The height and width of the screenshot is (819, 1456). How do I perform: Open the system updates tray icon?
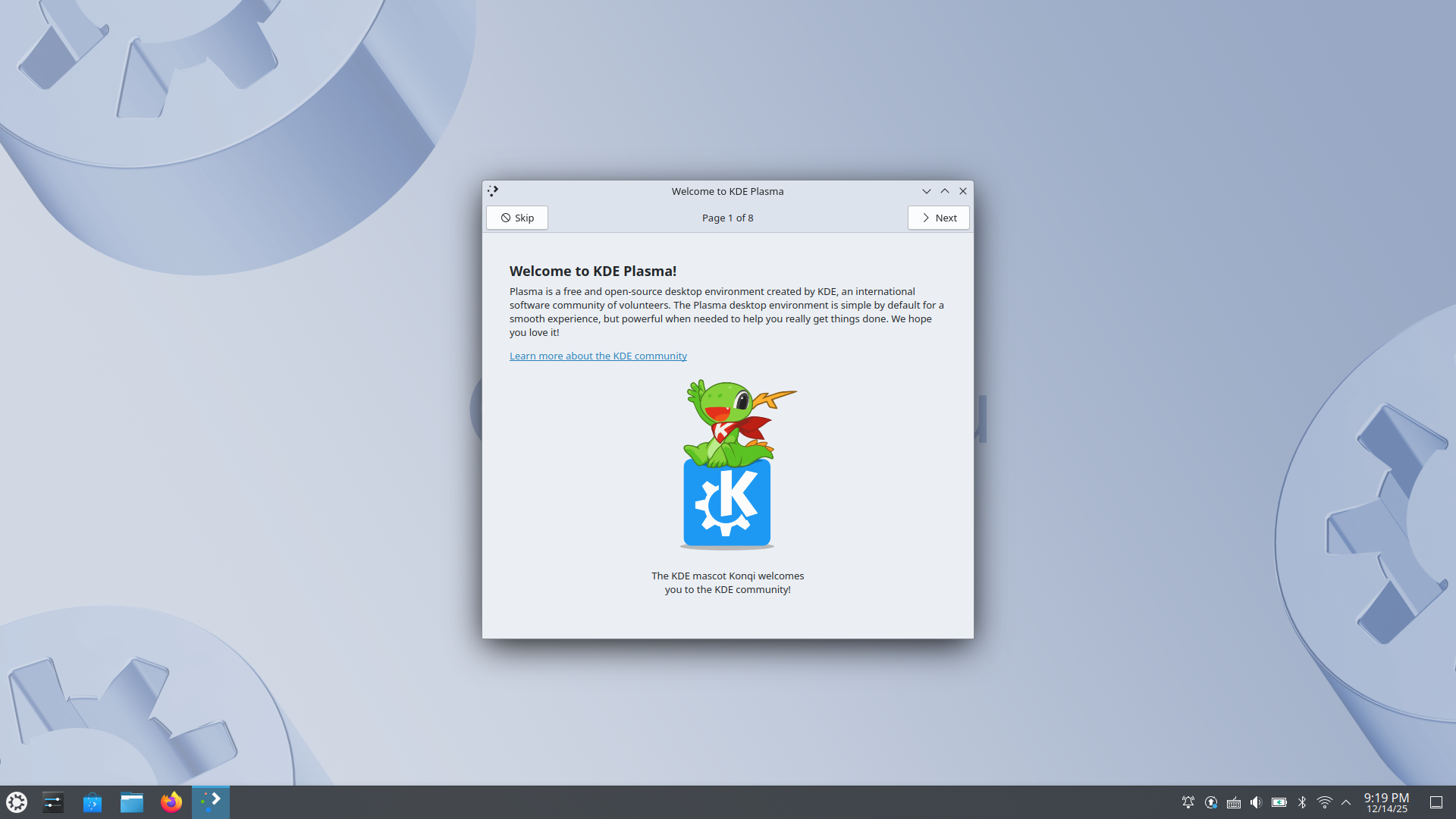click(x=1211, y=802)
